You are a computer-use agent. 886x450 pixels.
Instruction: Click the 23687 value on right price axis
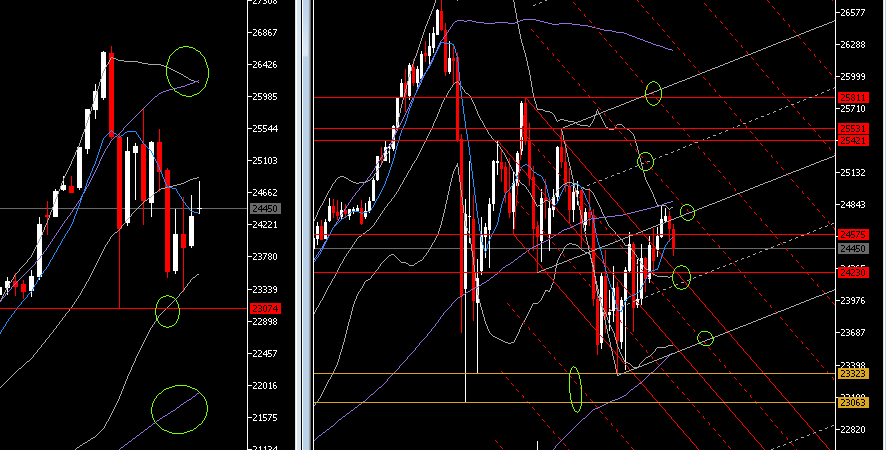pyautogui.click(x=853, y=333)
